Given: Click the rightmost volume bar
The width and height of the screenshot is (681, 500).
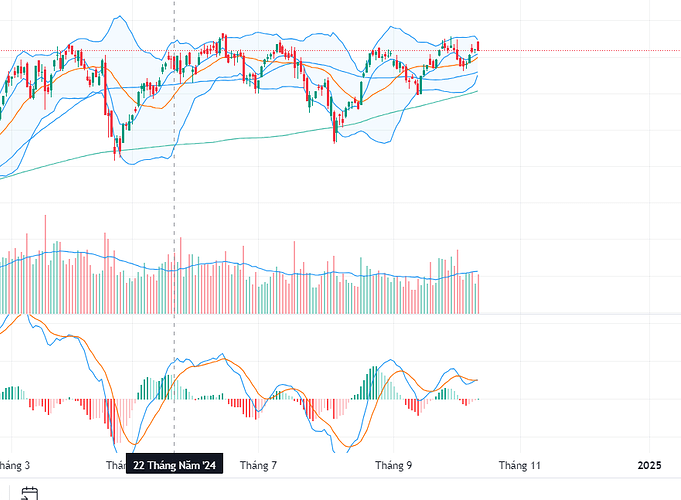Looking at the screenshot, I should pos(479,293).
